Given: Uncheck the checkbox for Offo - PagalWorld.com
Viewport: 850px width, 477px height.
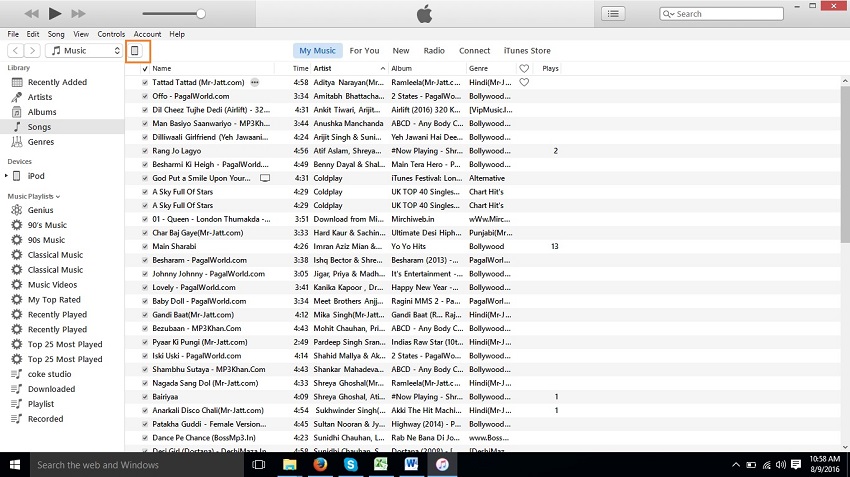Looking at the screenshot, I should point(145,96).
